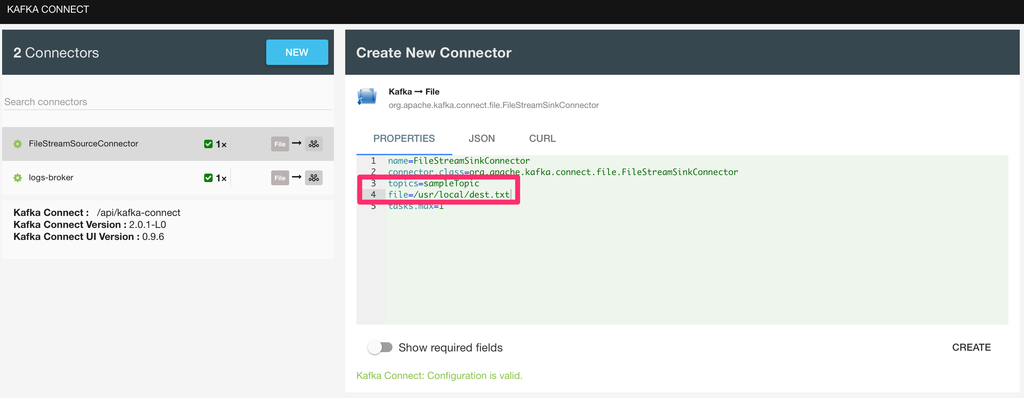The height and width of the screenshot is (398, 1024).
Task: Open the FileStreamSourceConnector row
Action: (168, 144)
